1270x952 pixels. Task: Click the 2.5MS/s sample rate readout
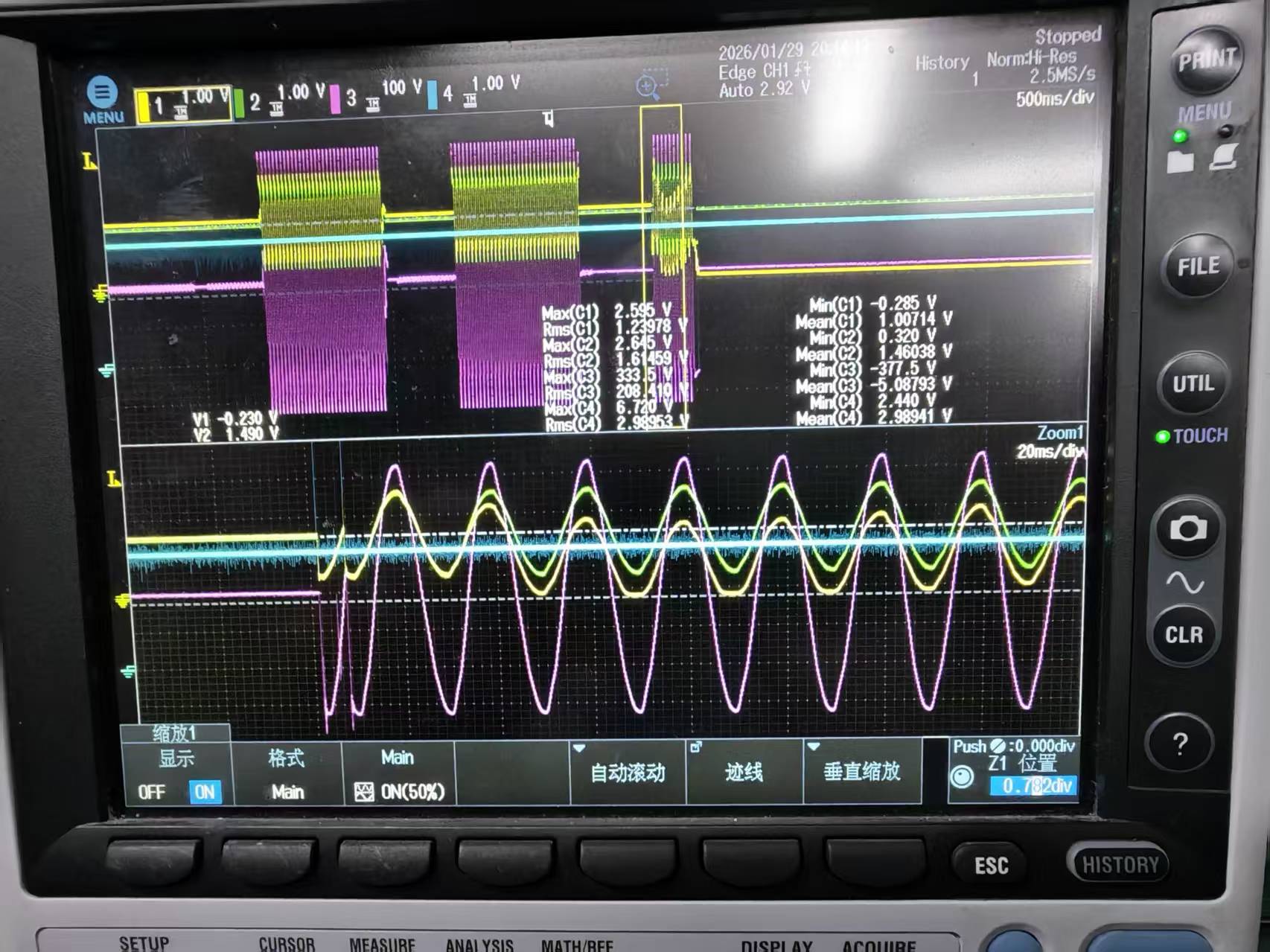1062,75
